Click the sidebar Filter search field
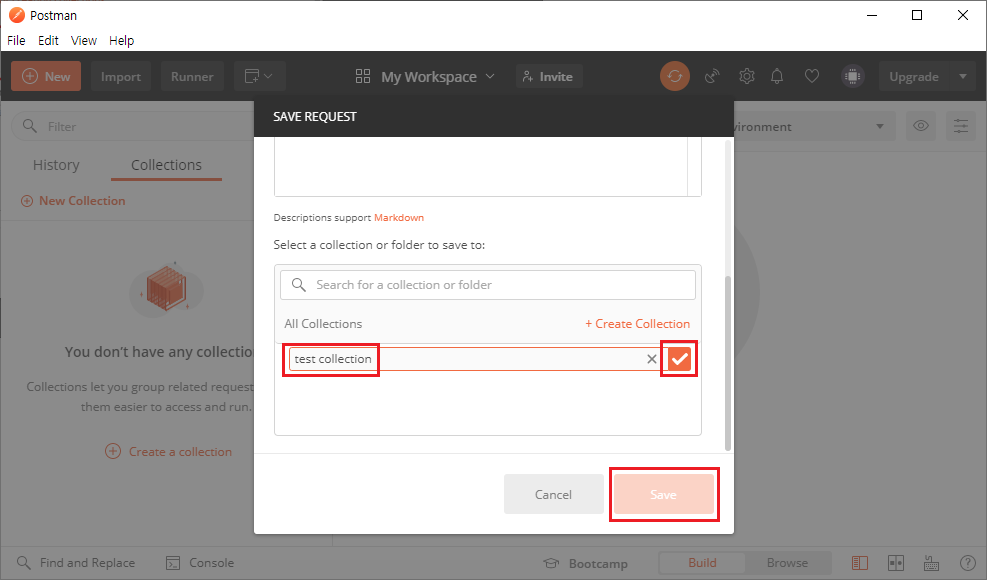This screenshot has width=987, height=580. click(x=132, y=126)
